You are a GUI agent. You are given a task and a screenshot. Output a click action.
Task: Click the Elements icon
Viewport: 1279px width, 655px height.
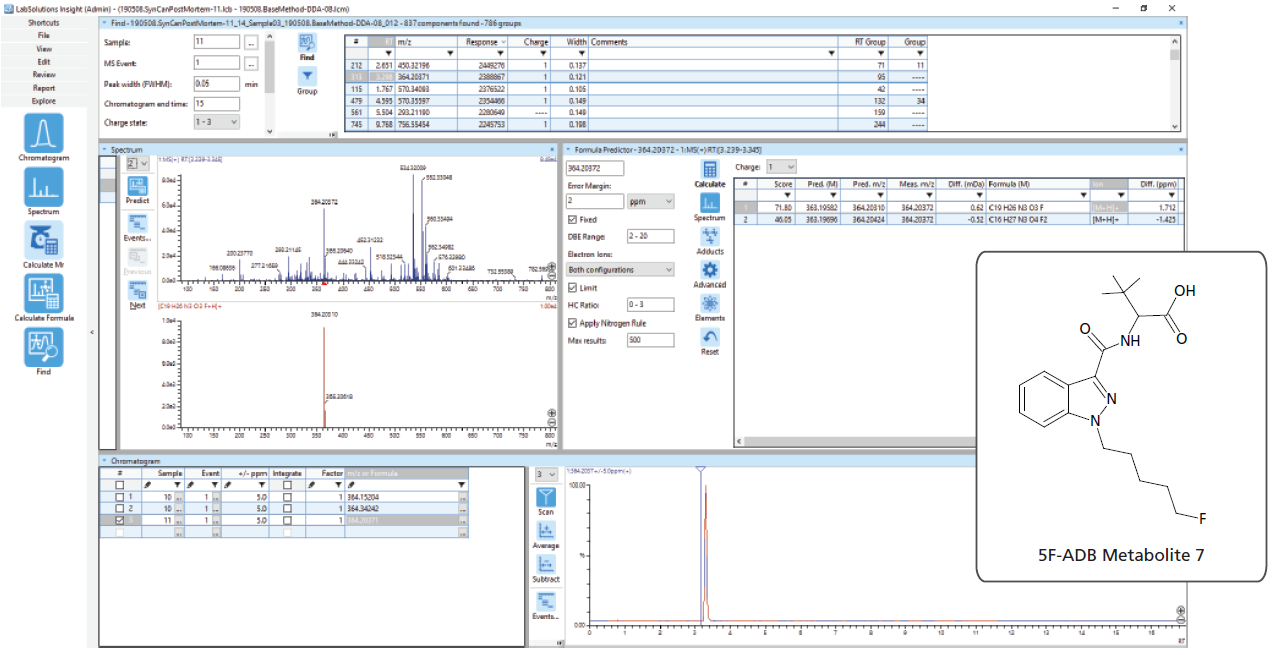coord(710,303)
